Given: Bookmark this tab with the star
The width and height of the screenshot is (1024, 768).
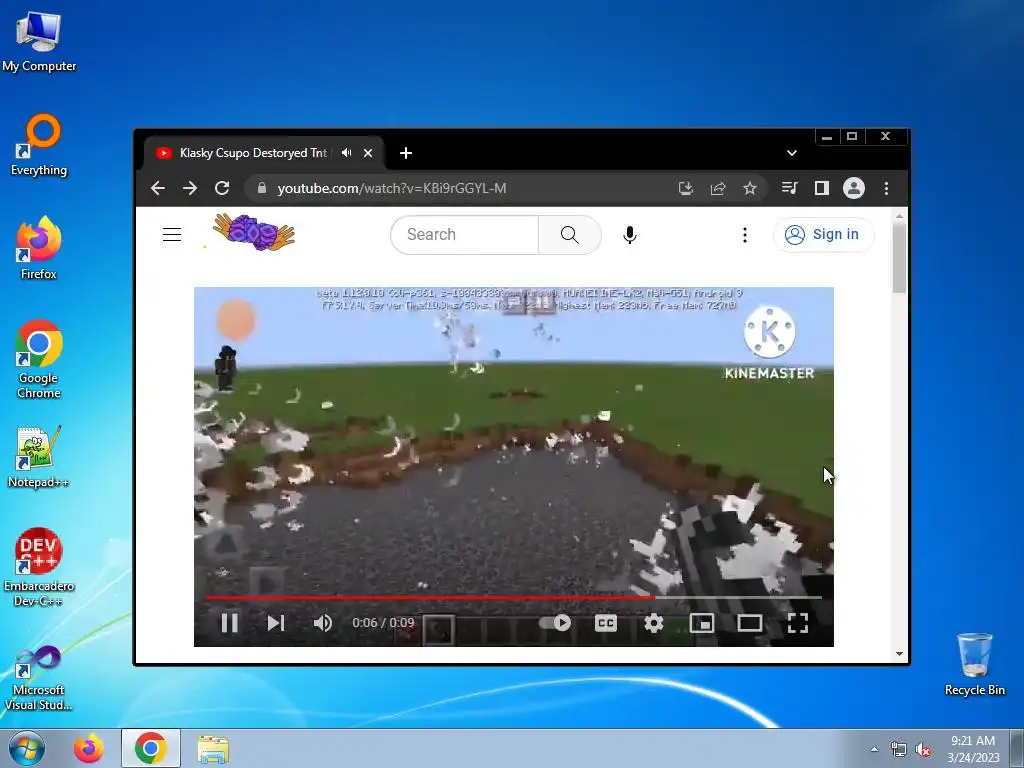Looking at the screenshot, I should [750, 188].
